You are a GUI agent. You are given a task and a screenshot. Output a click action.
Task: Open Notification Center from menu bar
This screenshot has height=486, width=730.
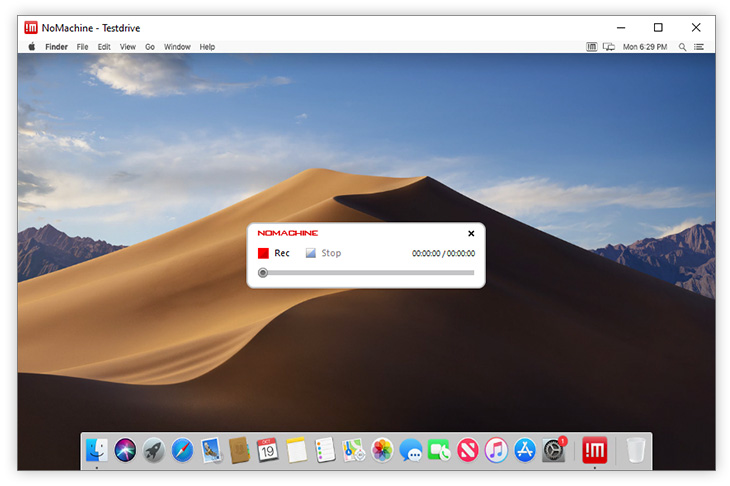tap(699, 47)
